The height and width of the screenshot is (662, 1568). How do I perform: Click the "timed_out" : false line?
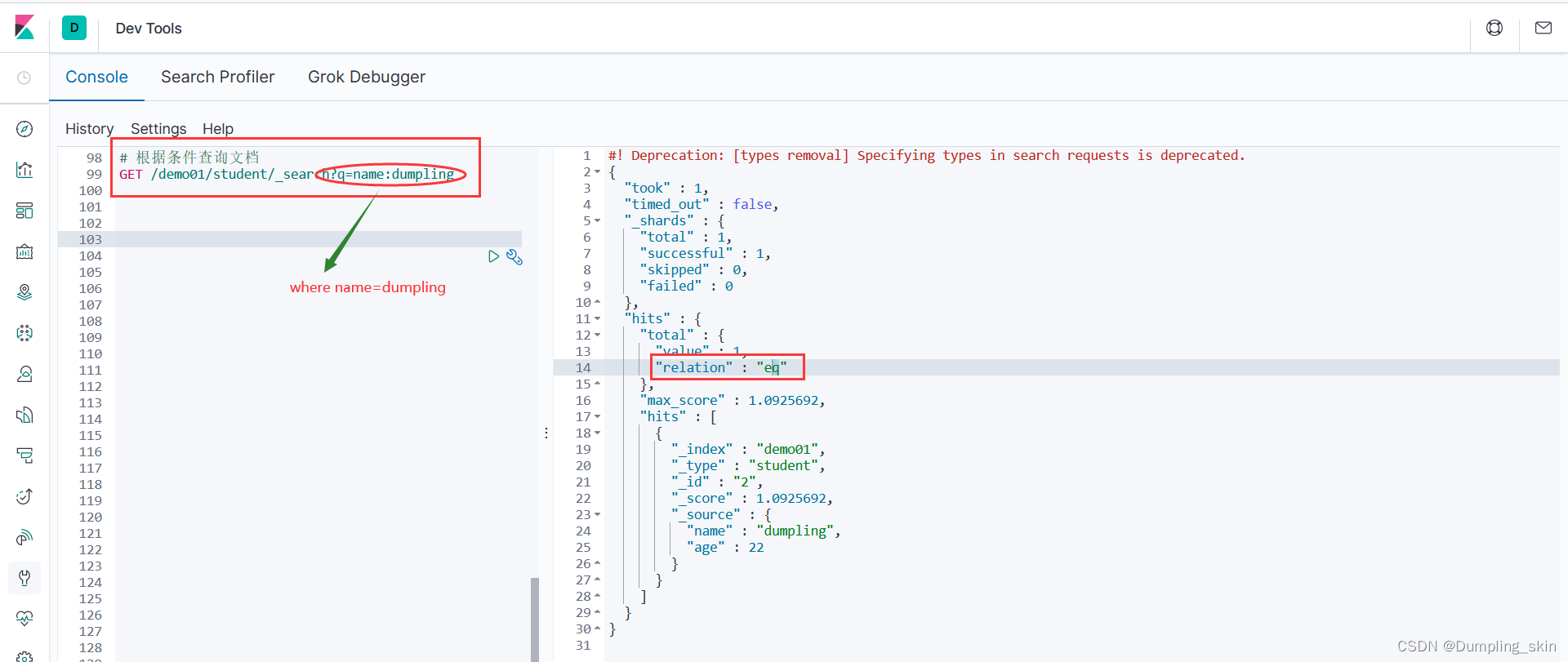(x=702, y=204)
